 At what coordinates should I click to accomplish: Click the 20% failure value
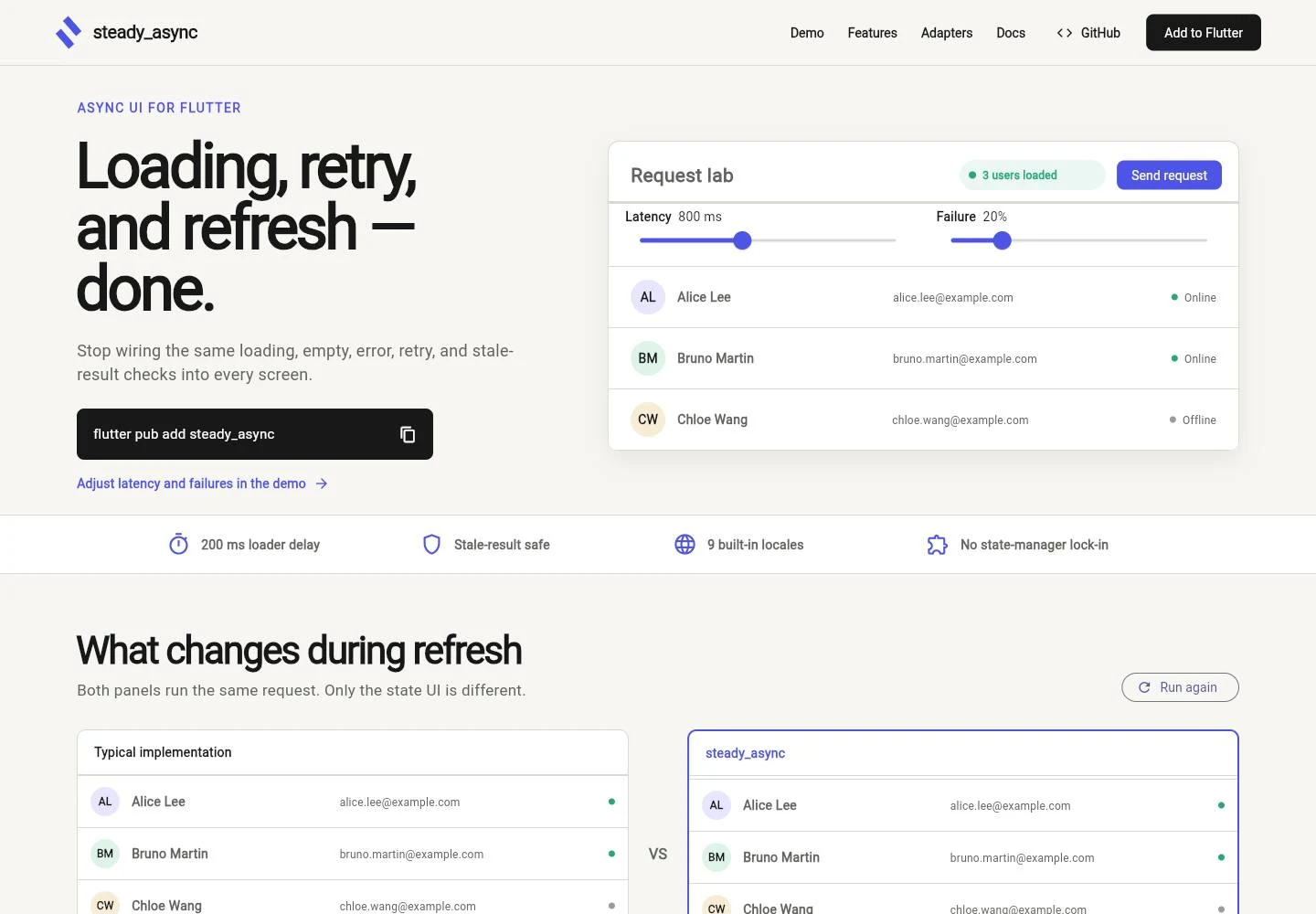coord(995,217)
